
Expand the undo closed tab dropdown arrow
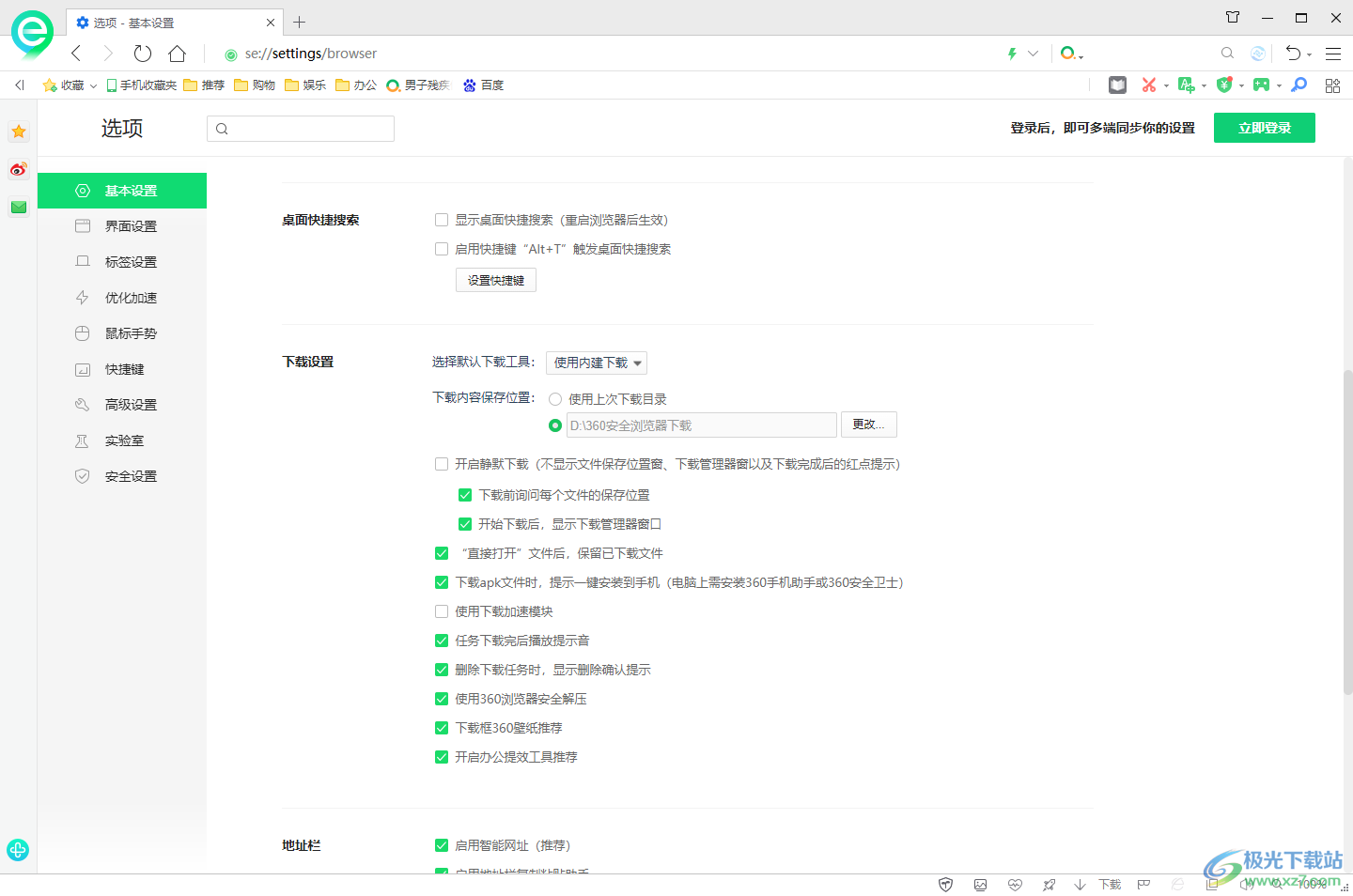tap(1309, 55)
